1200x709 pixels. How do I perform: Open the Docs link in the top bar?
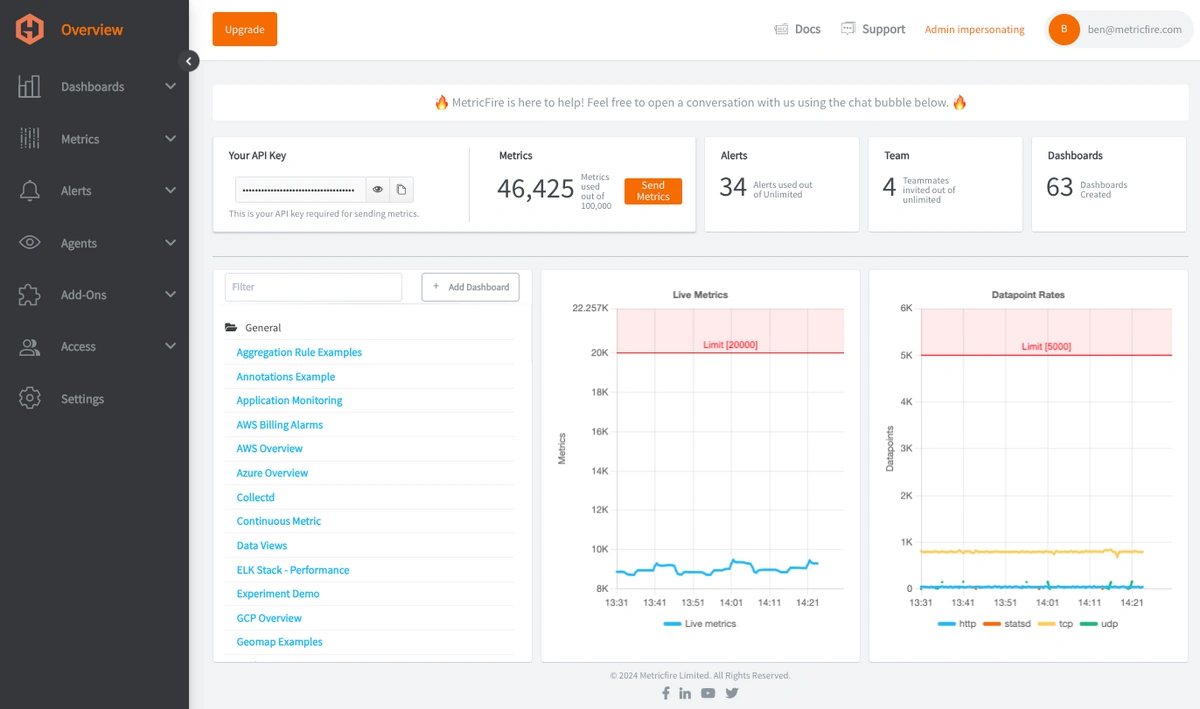(x=797, y=29)
